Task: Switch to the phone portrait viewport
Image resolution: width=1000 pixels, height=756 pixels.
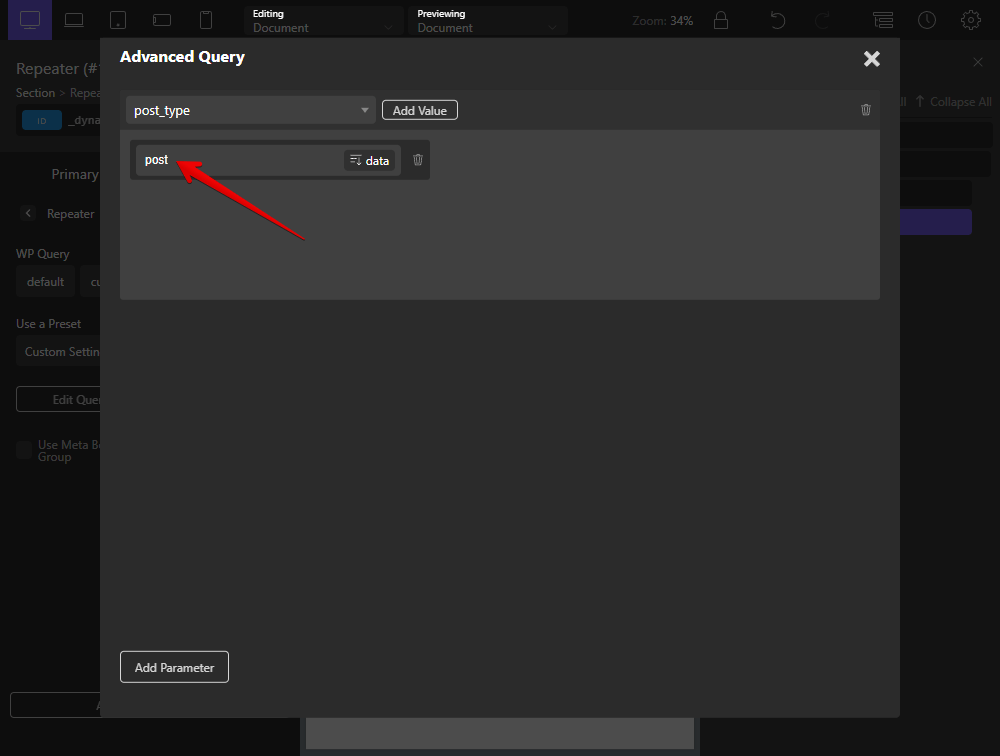Action: click(x=206, y=20)
